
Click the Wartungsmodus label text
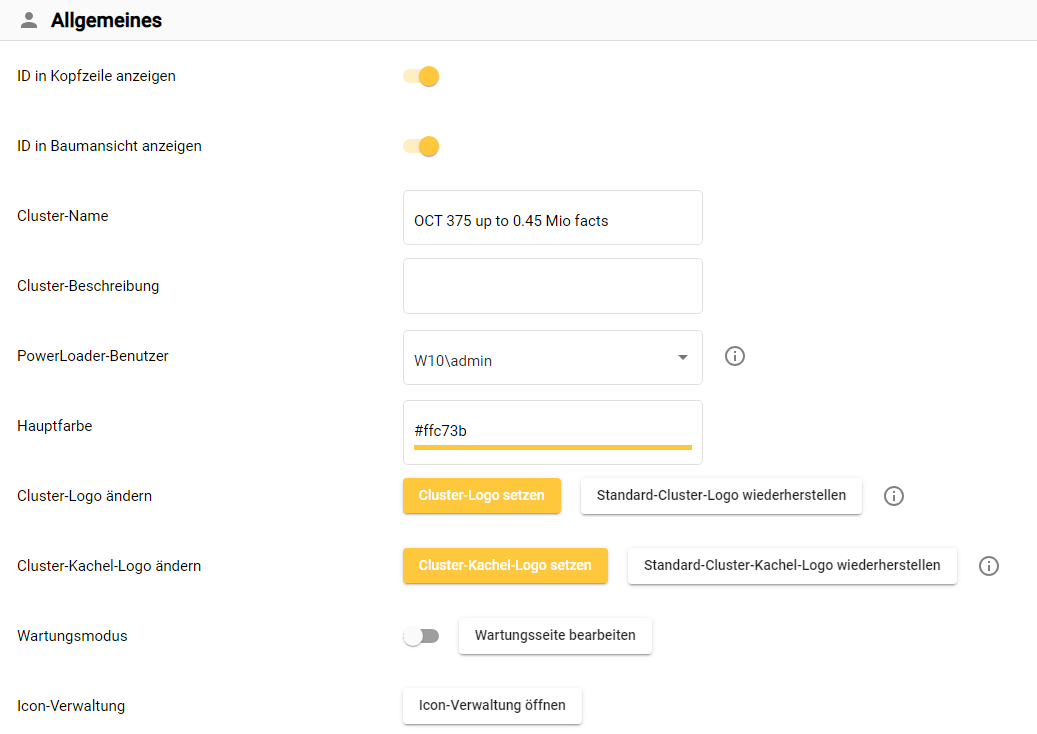tap(72, 636)
